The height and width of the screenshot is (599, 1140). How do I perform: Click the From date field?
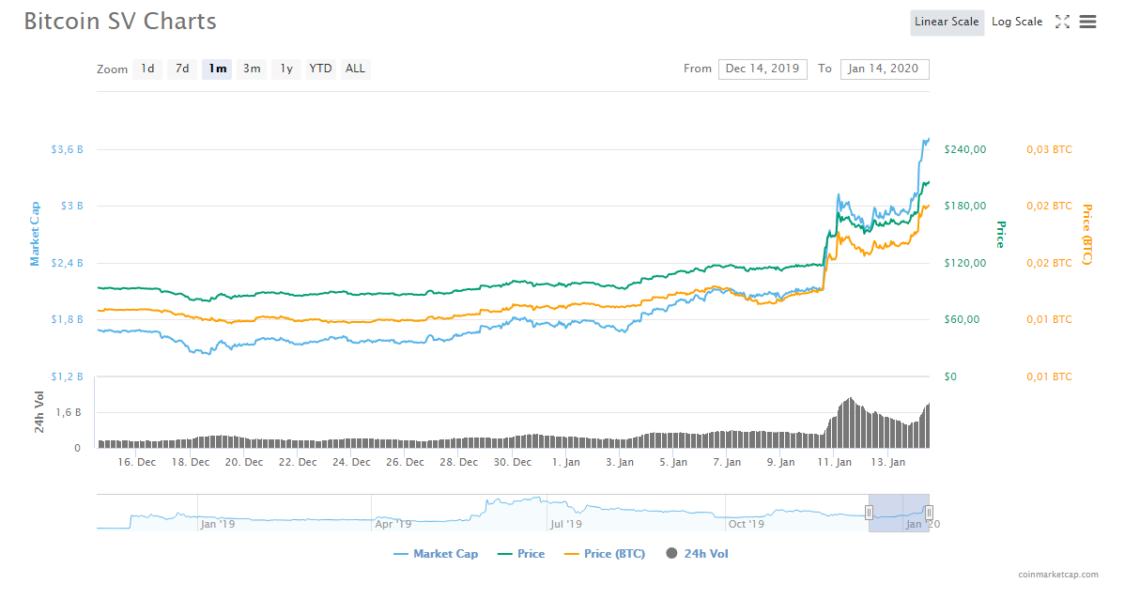pyautogui.click(x=762, y=69)
